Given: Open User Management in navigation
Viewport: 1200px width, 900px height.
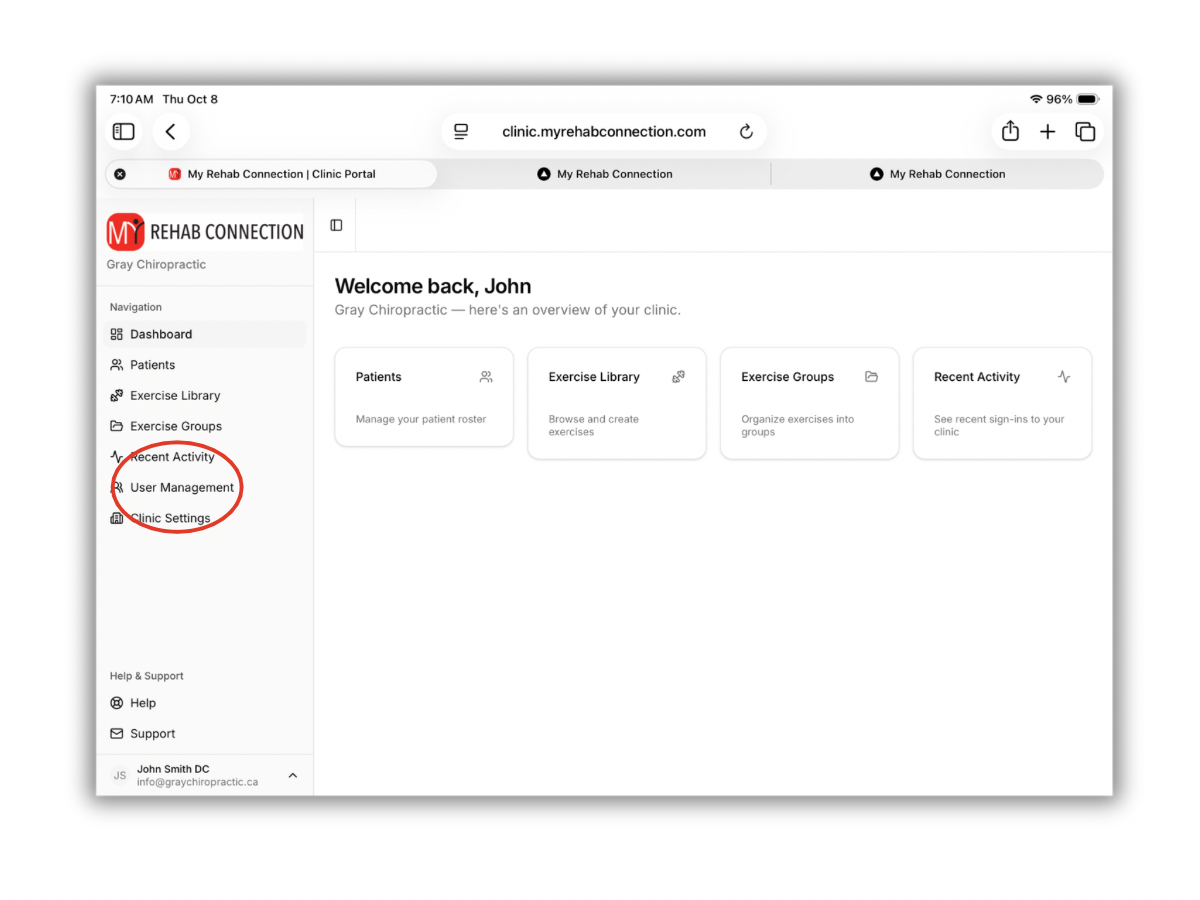Looking at the screenshot, I should (x=206, y=488).
